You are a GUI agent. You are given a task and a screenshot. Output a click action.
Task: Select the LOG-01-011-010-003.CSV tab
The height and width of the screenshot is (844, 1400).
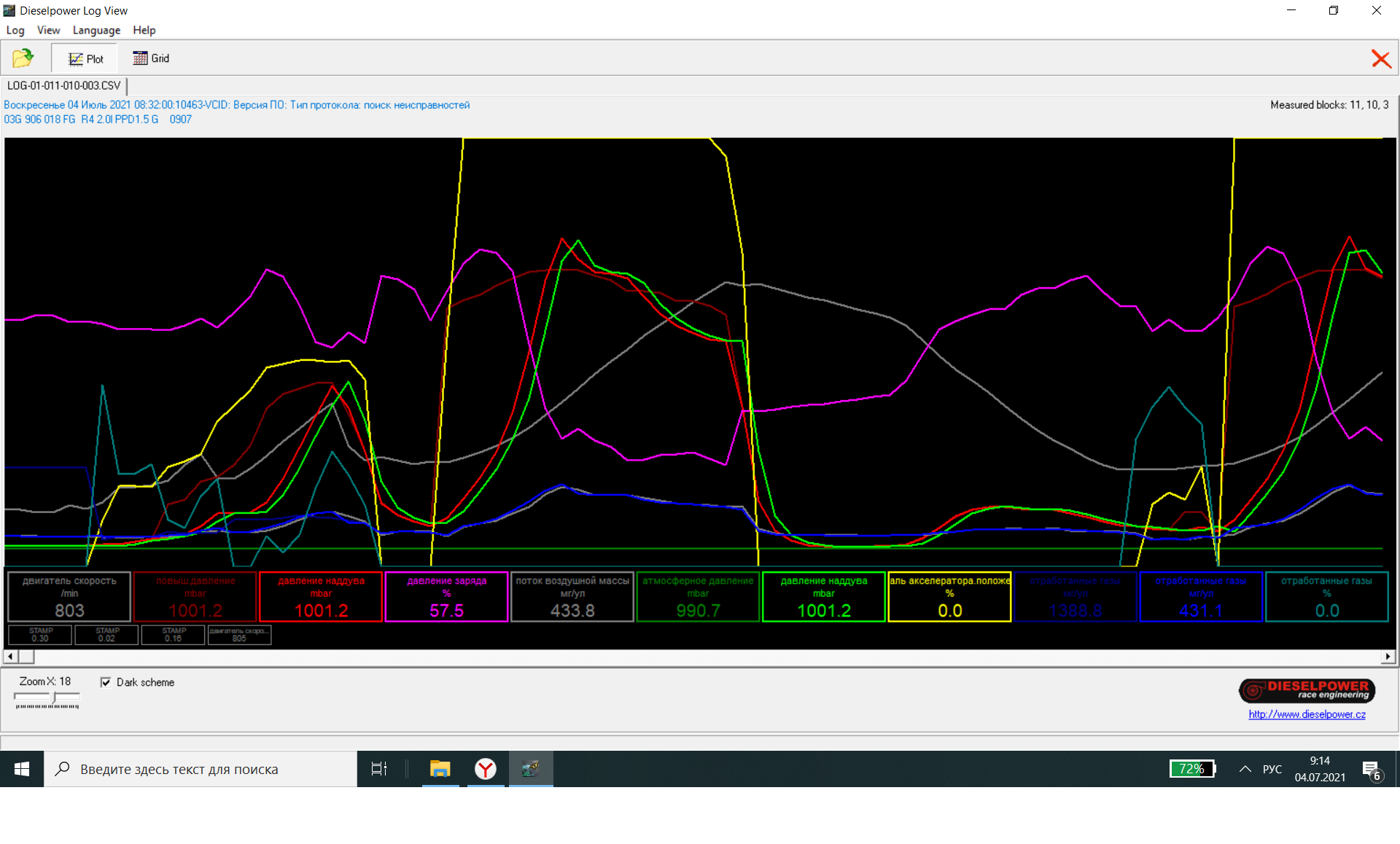[64, 85]
